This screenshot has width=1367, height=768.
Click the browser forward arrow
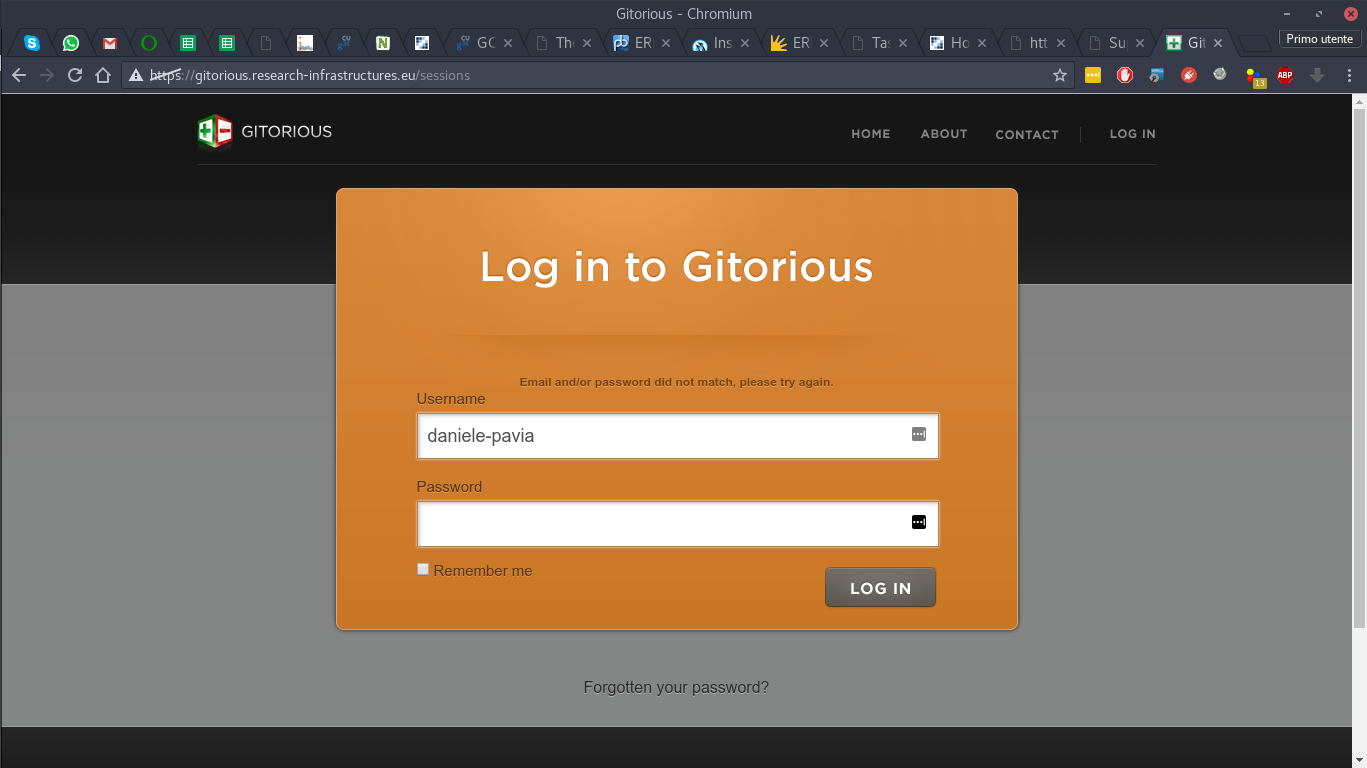47,75
